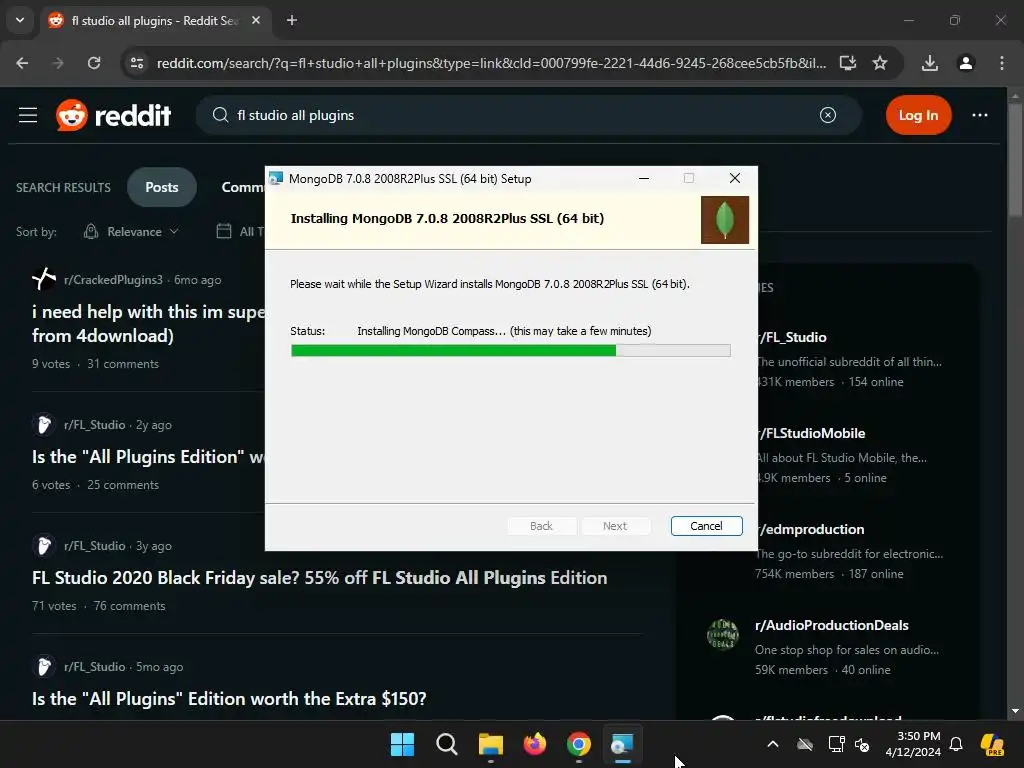Open Reddit more options ellipsis
1024x768 pixels.
[980, 116]
